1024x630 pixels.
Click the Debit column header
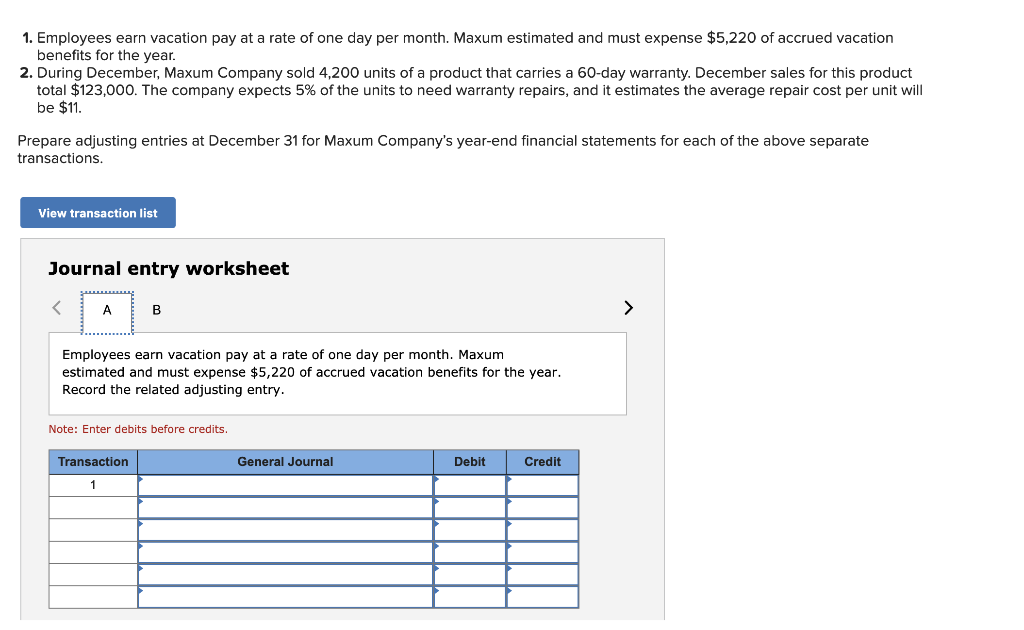coord(469,461)
